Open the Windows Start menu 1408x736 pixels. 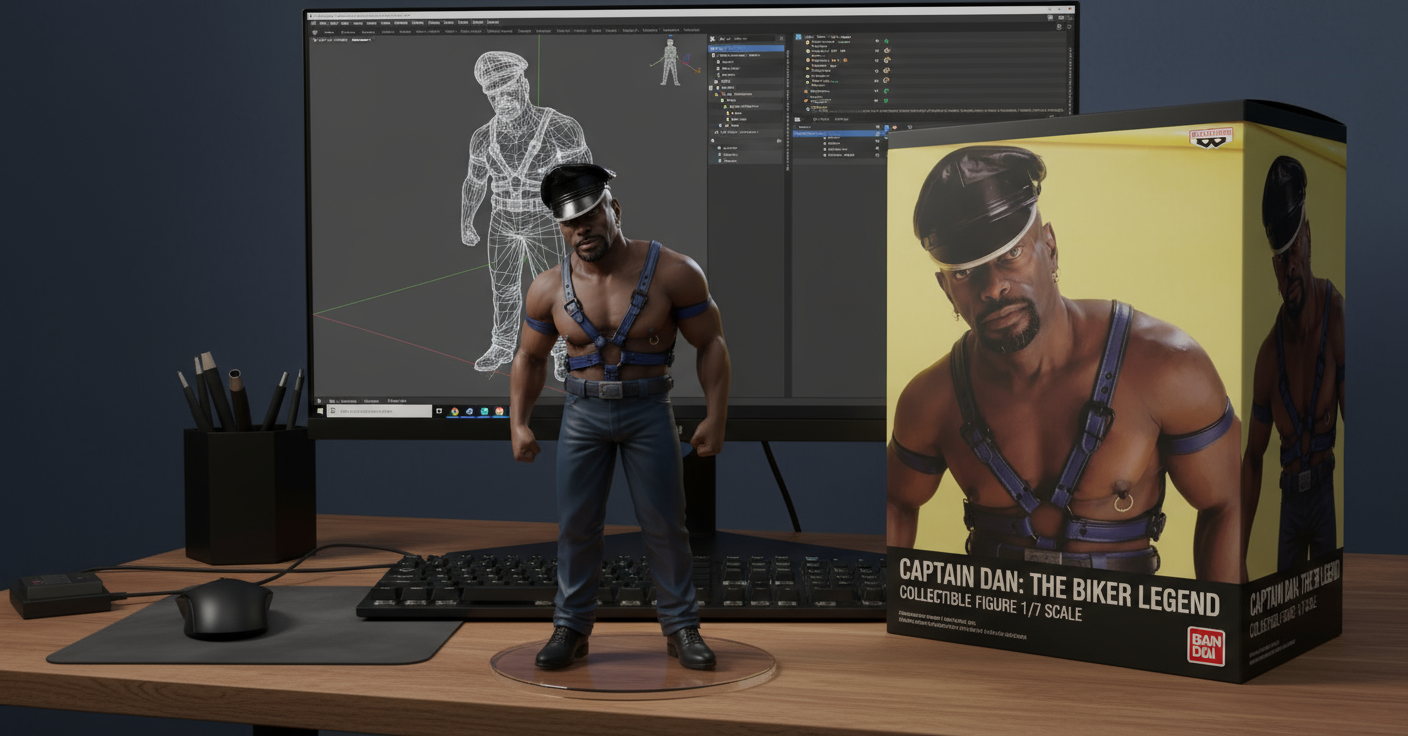pyautogui.click(x=320, y=411)
